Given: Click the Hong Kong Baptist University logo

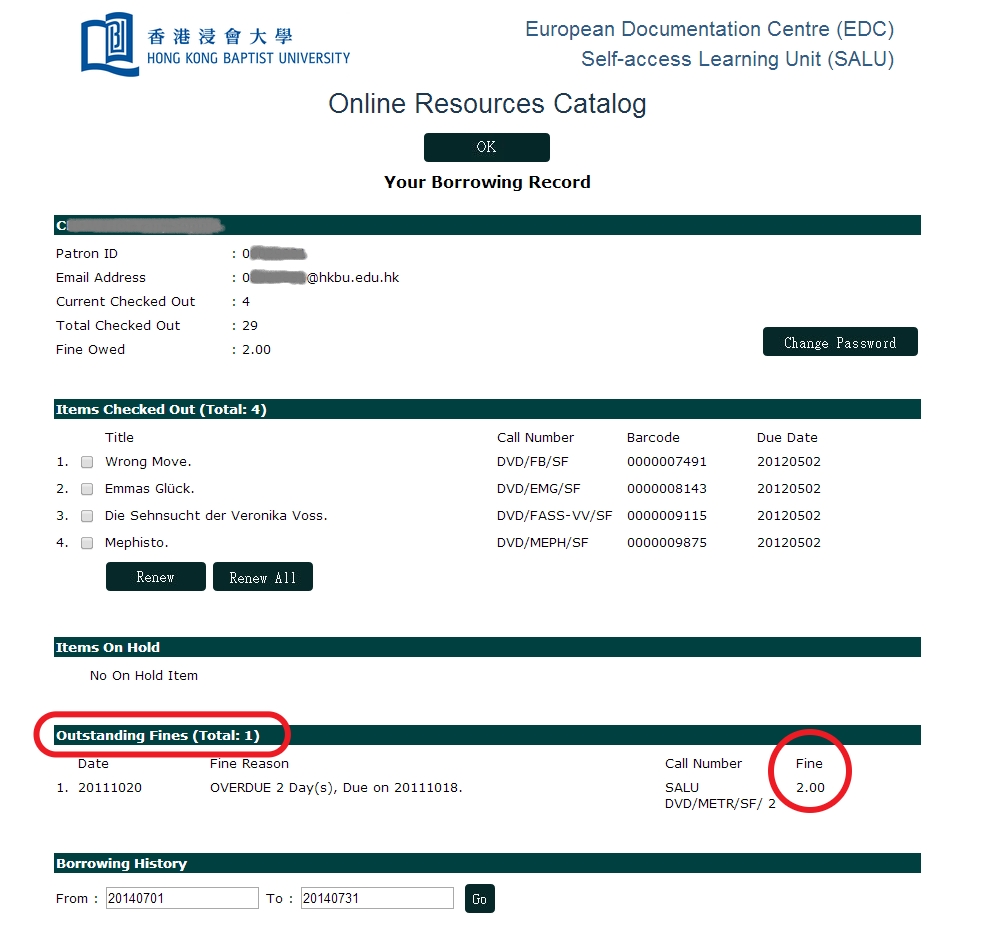Looking at the screenshot, I should point(215,45).
